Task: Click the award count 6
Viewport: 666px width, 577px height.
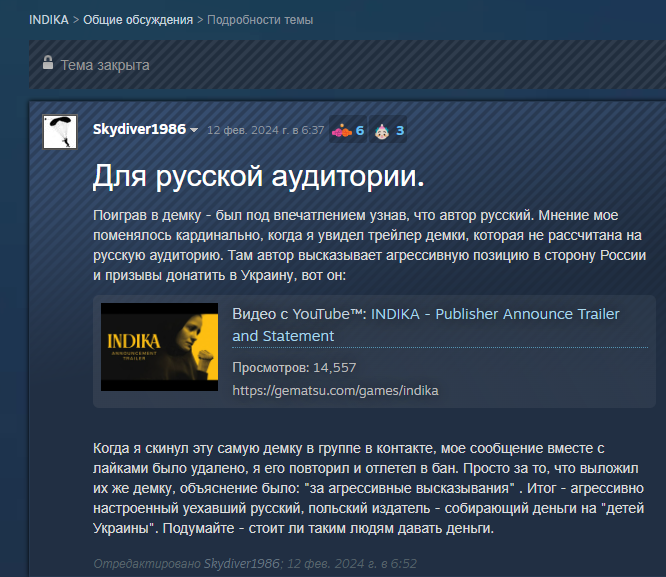Action: [x=360, y=130]
